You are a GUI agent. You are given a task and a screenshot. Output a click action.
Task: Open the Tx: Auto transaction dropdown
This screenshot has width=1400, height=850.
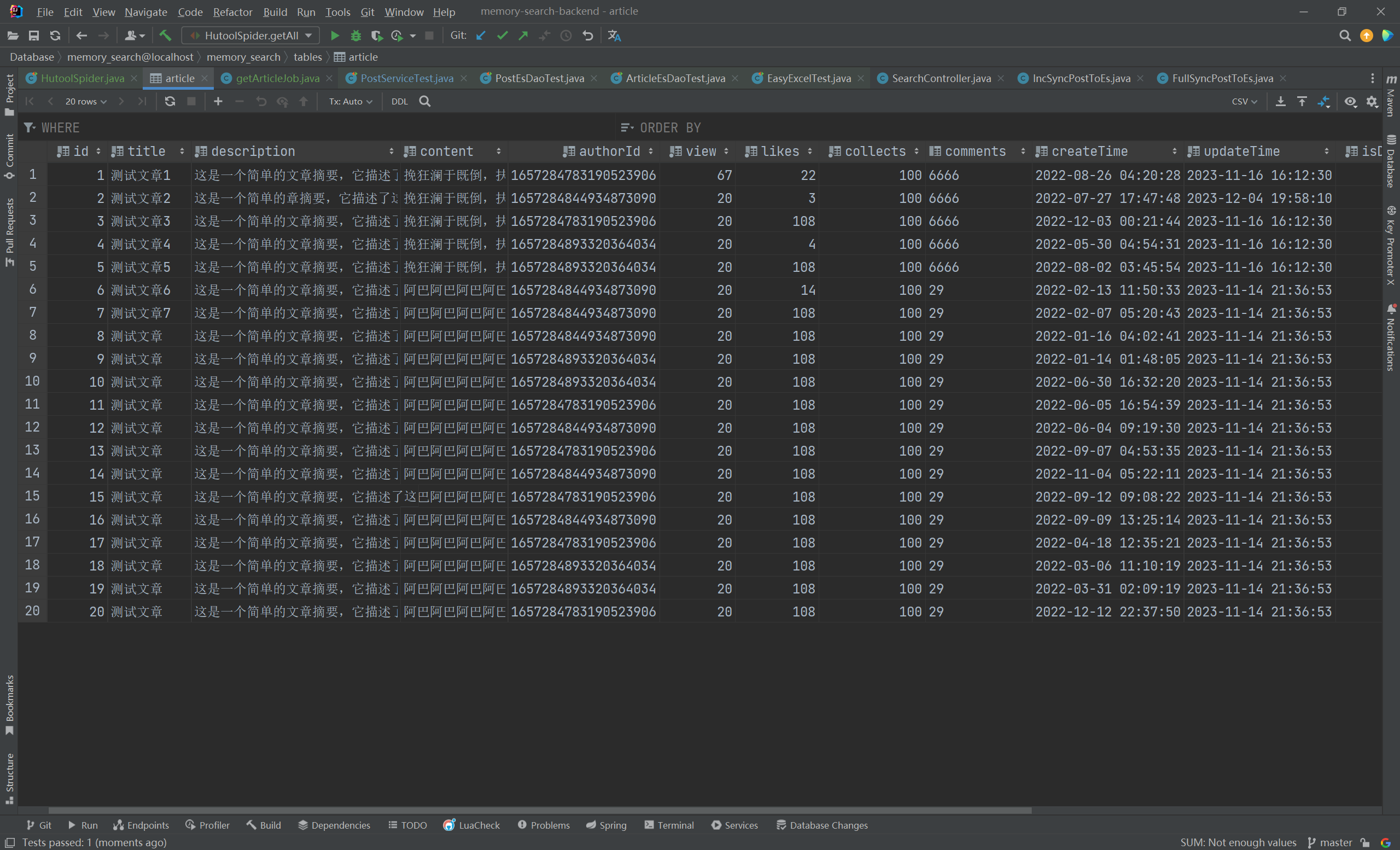point(351,101)
